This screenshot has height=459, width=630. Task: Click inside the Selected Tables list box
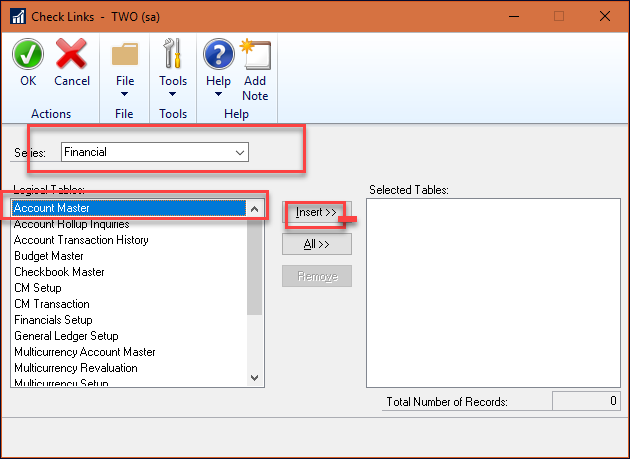[x=493, y=293]
